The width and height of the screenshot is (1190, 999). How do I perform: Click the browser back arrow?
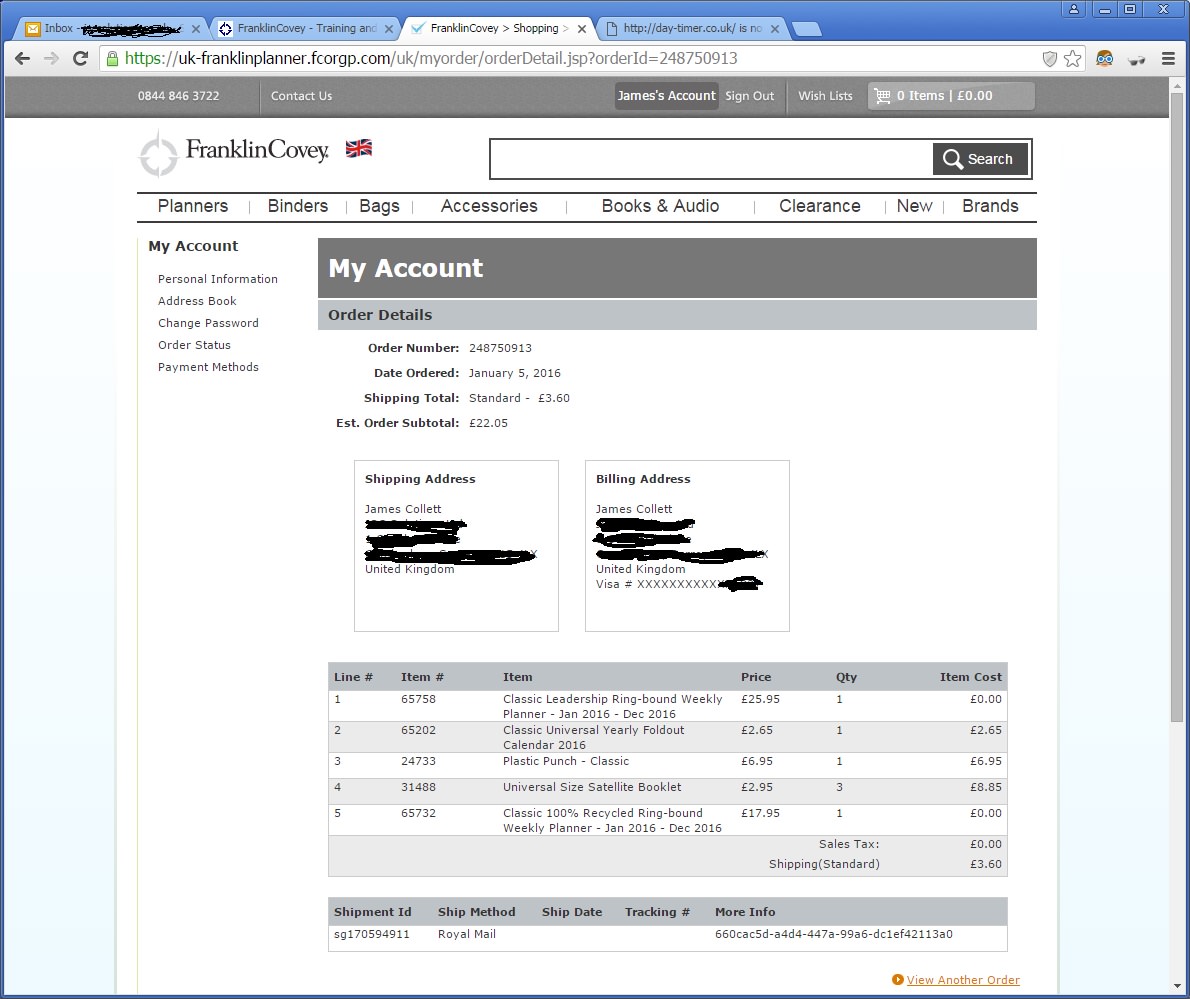(x=22, y=59)
